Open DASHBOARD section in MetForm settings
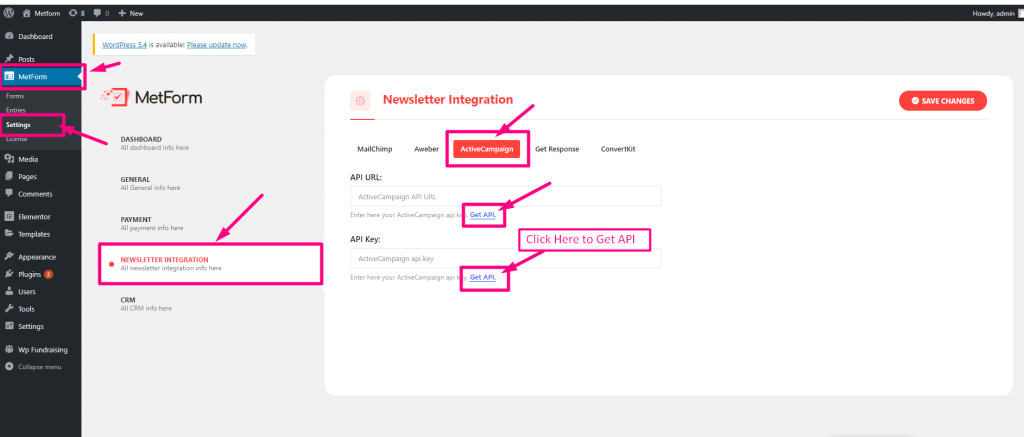 coord(155,143)
